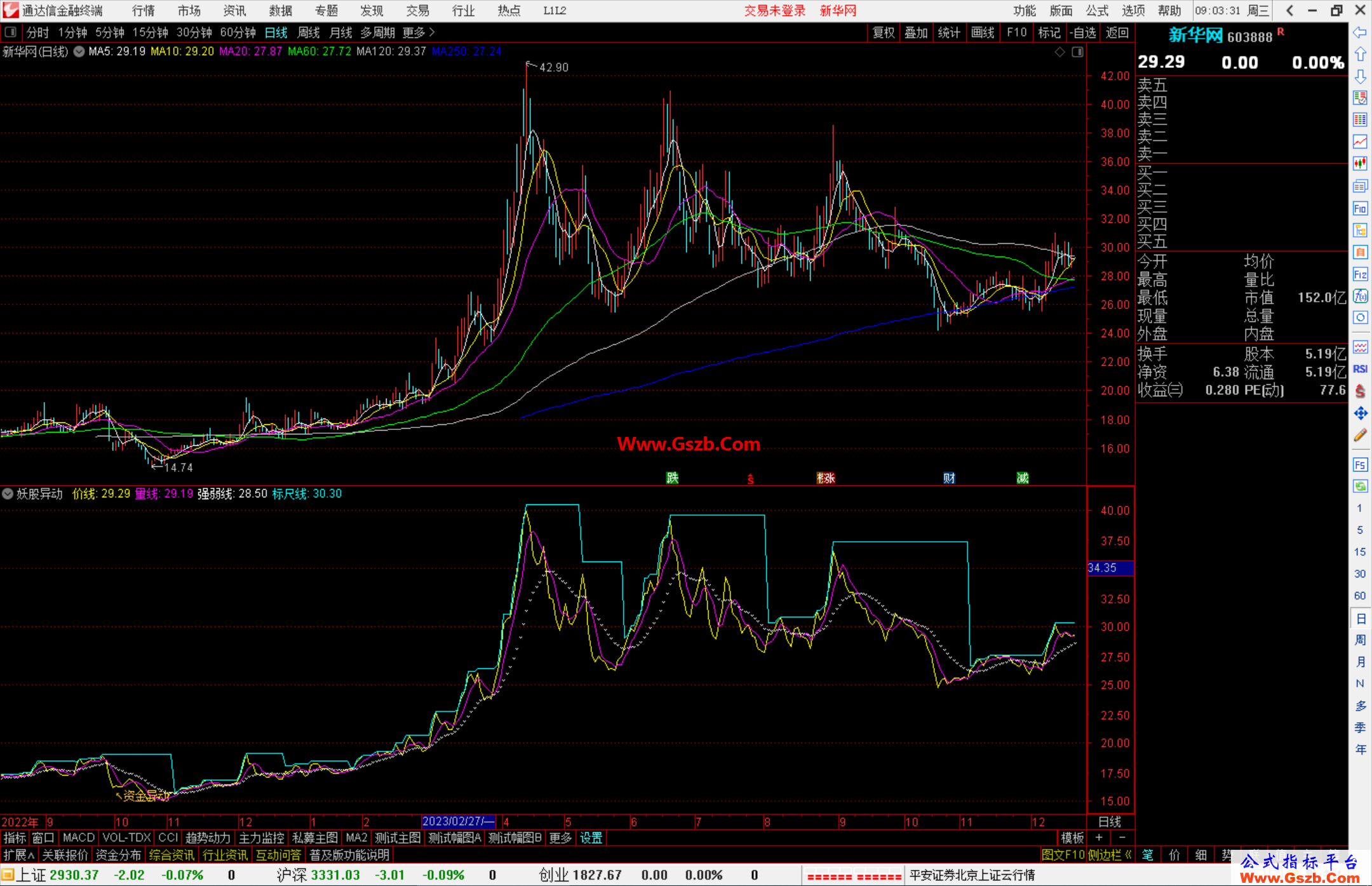Open the 模板 template menu
The image size is (1372, 886).
point(1072,838)
